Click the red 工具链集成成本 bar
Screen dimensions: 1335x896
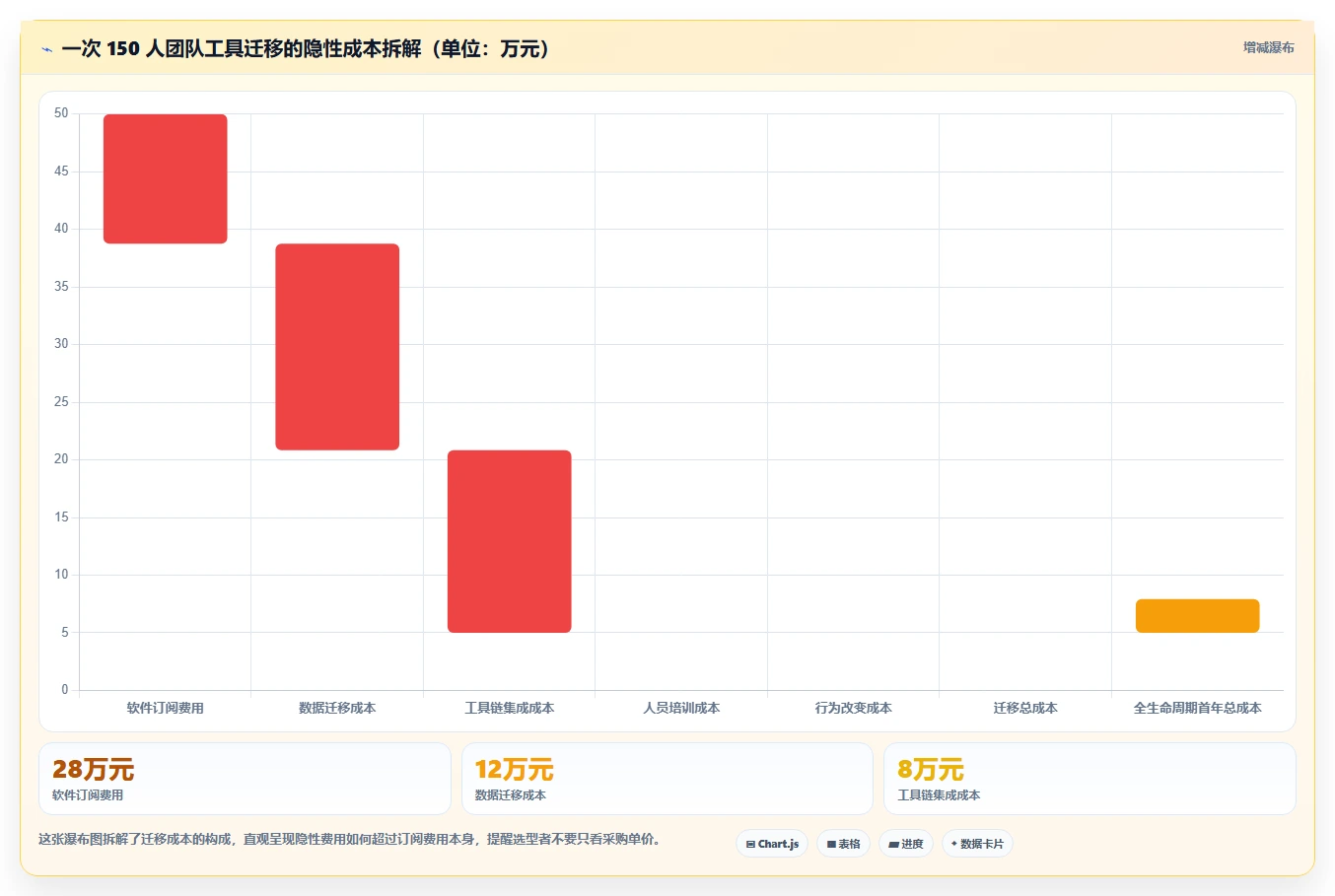pyautogui.click(x=510, y=541)
